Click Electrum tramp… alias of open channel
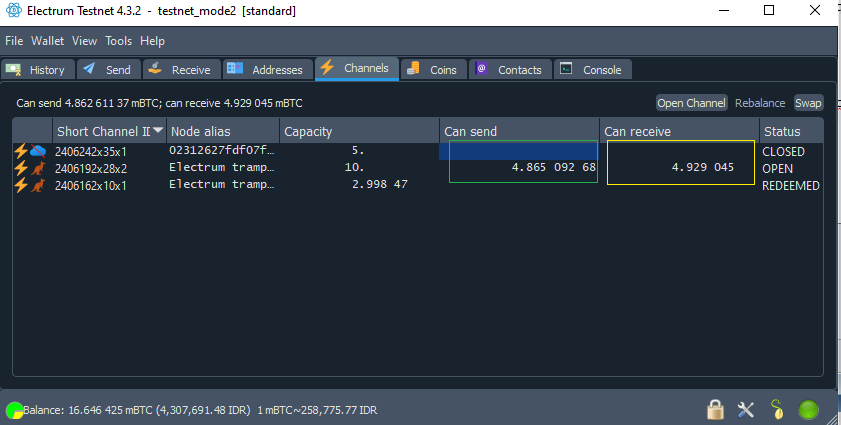Screen dimensions: 841x425 pyautogui.click(x=222, y=168)
